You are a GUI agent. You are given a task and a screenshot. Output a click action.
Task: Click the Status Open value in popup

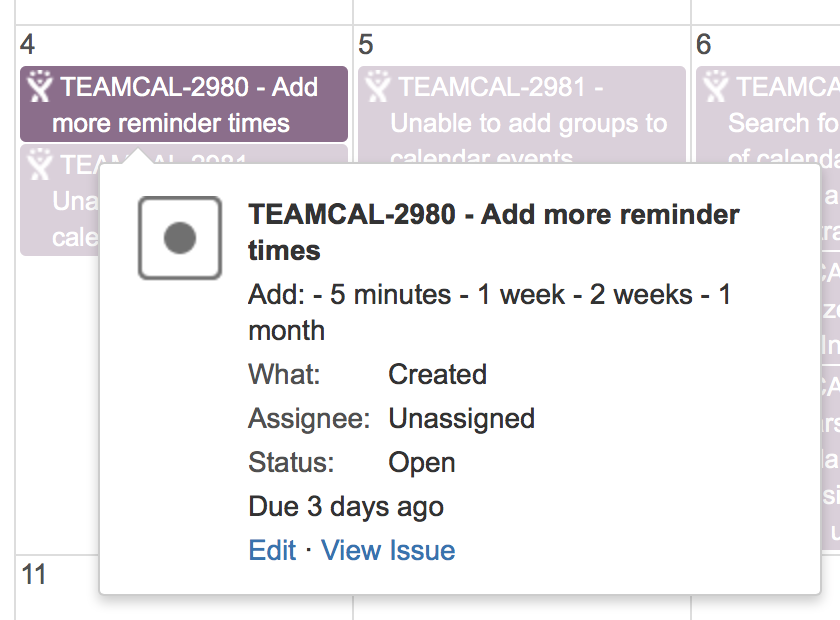click(x=422, y=462)
